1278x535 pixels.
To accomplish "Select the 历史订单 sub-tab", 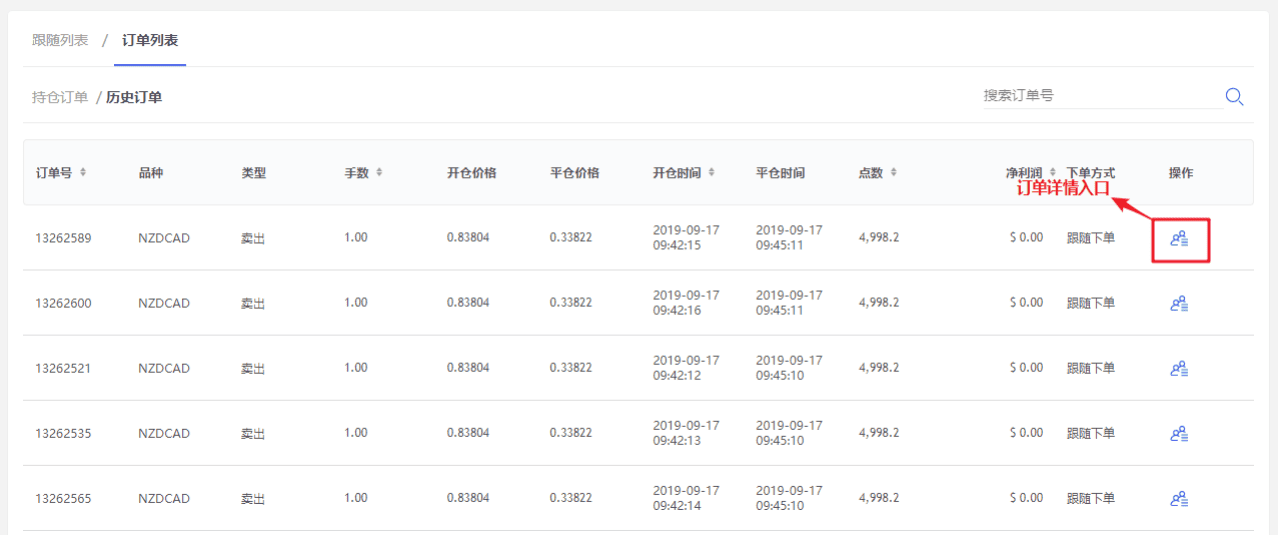I will pyautogui.click(x=134, y=97).
